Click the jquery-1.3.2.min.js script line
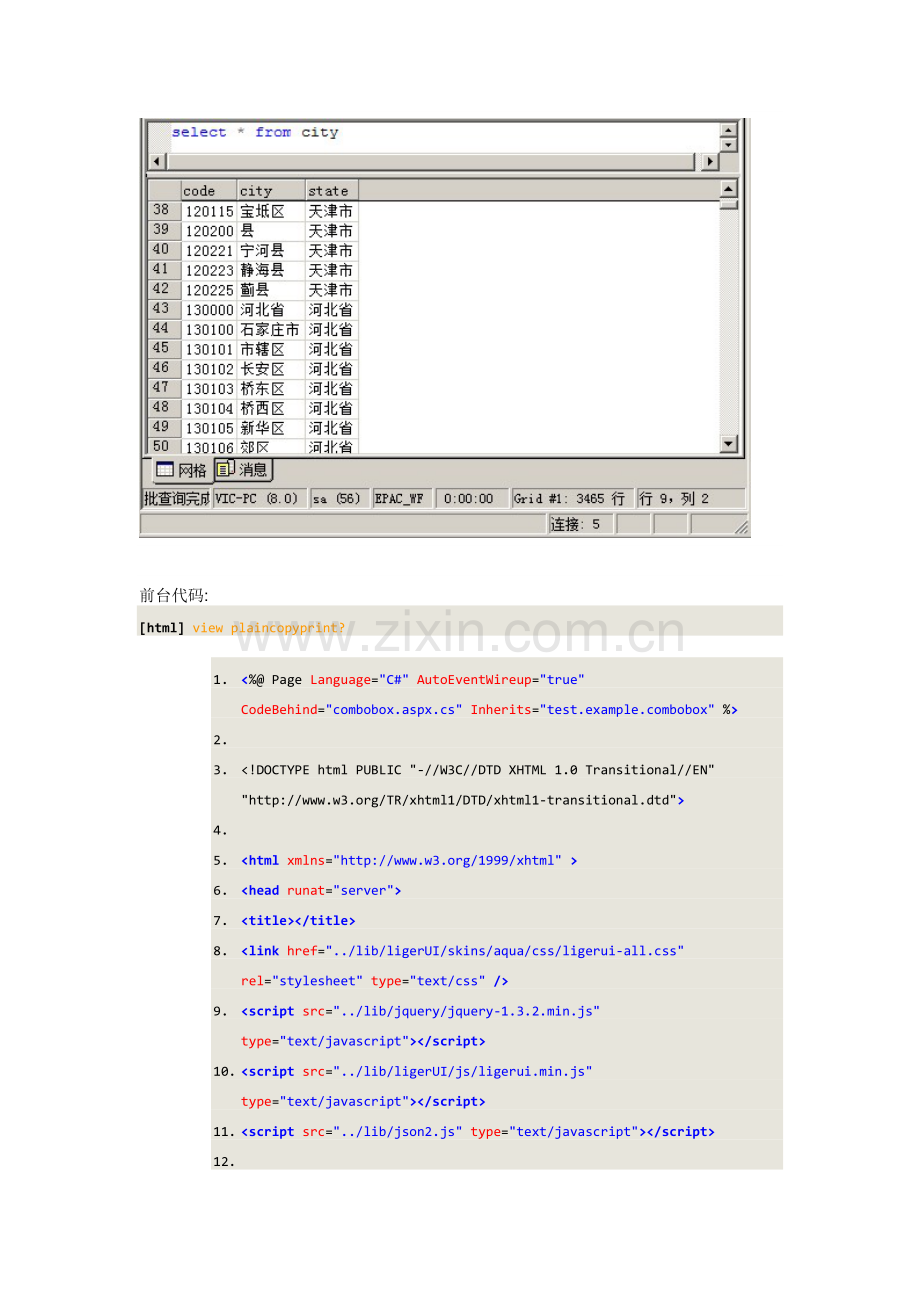Image resolution: width=920 pixels, height=1302 pixels. coord(421,1011)
